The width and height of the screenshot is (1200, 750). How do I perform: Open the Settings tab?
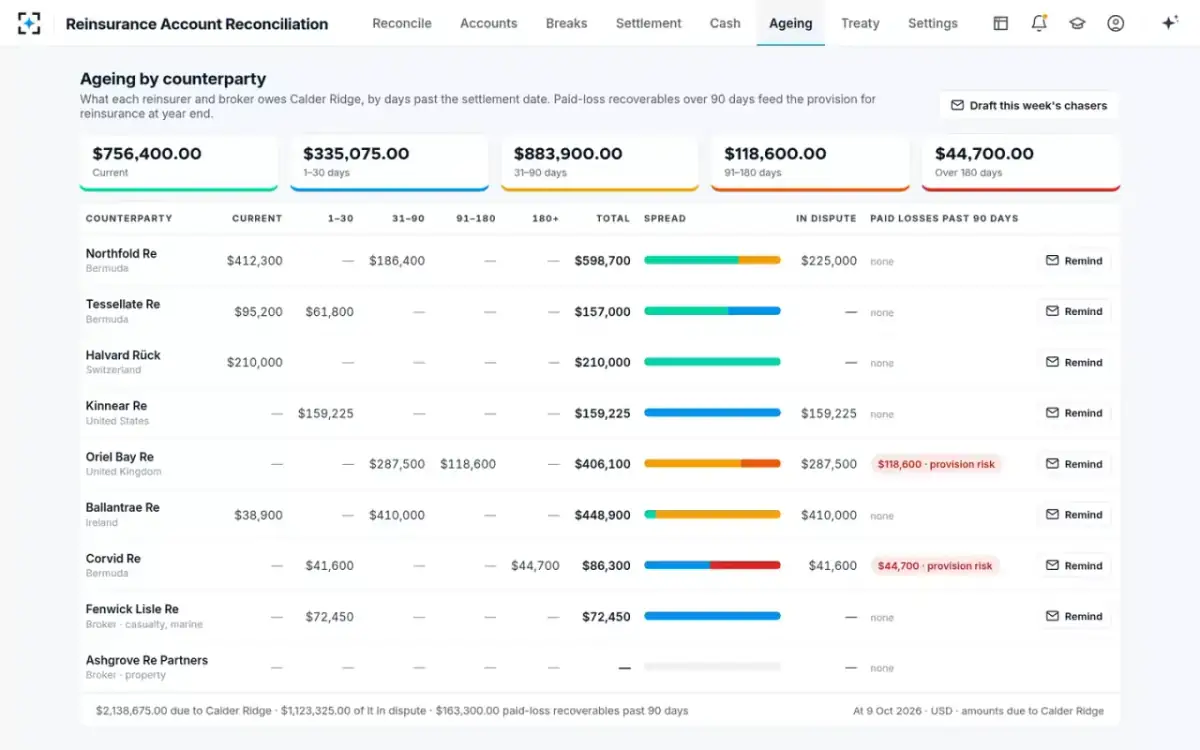coord(933,23)
